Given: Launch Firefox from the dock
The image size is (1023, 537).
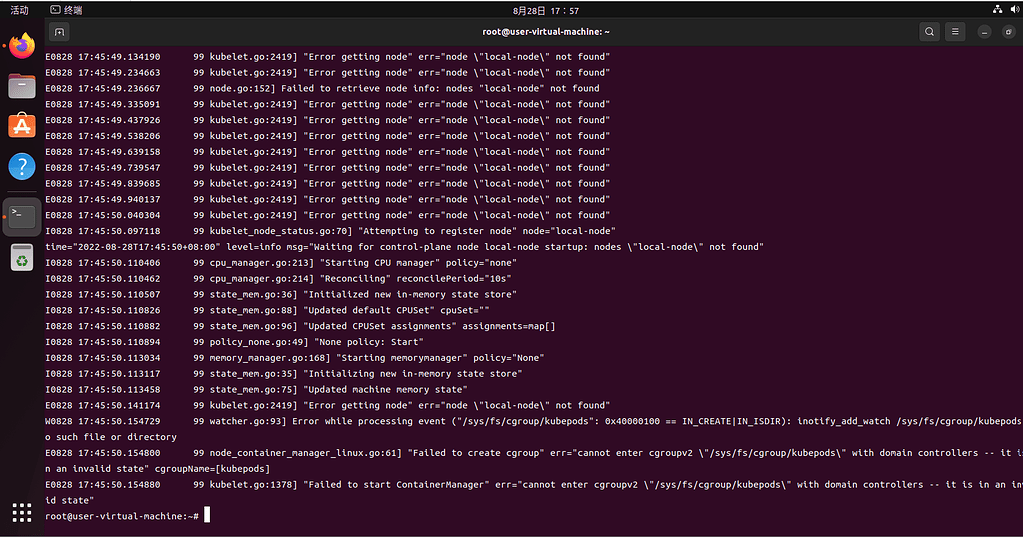Looking at the screenshot, I should point(22,46).
